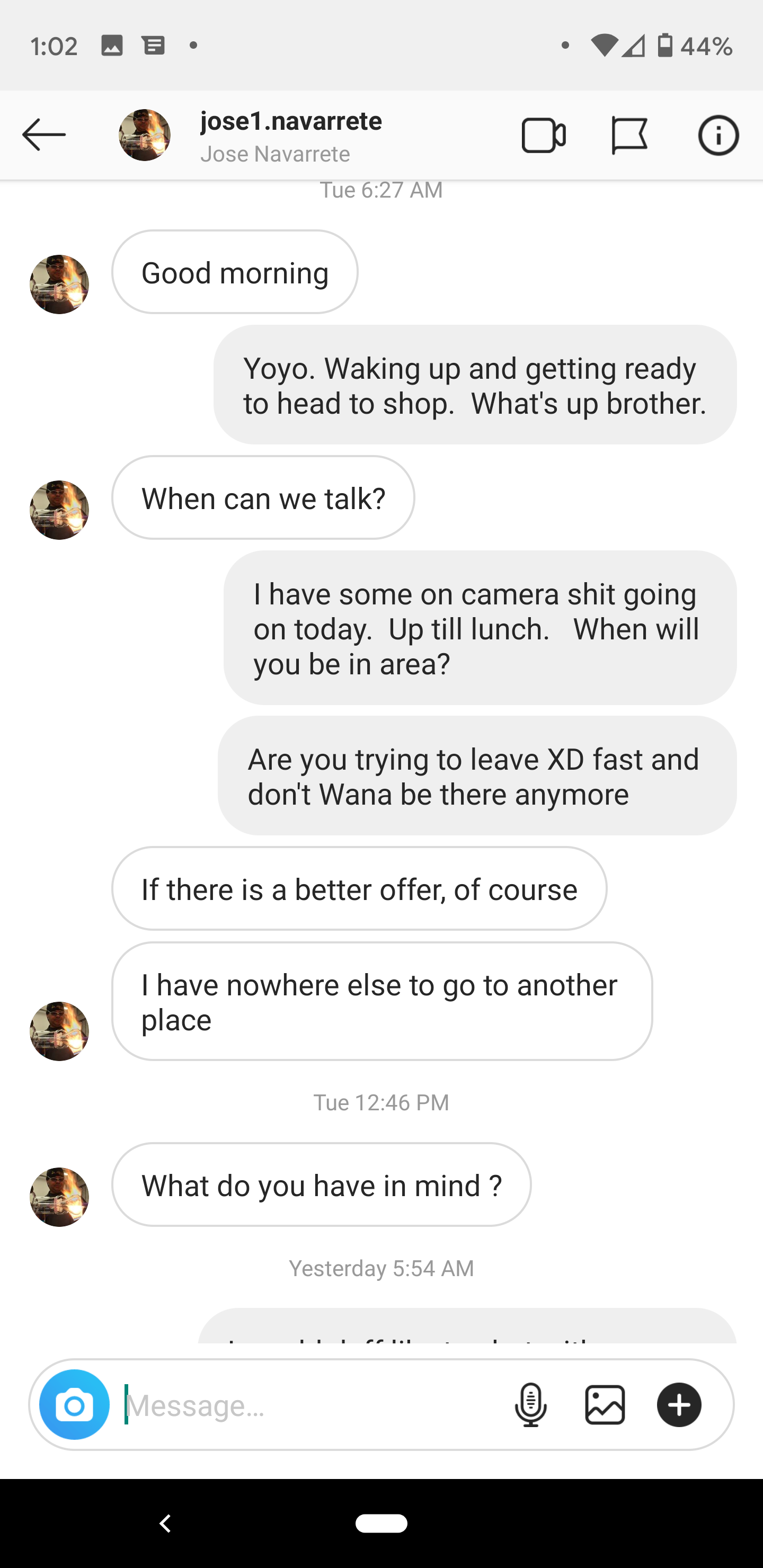Open the blue camera button
Screen dimensions: 763x1568
point(74,1404)
